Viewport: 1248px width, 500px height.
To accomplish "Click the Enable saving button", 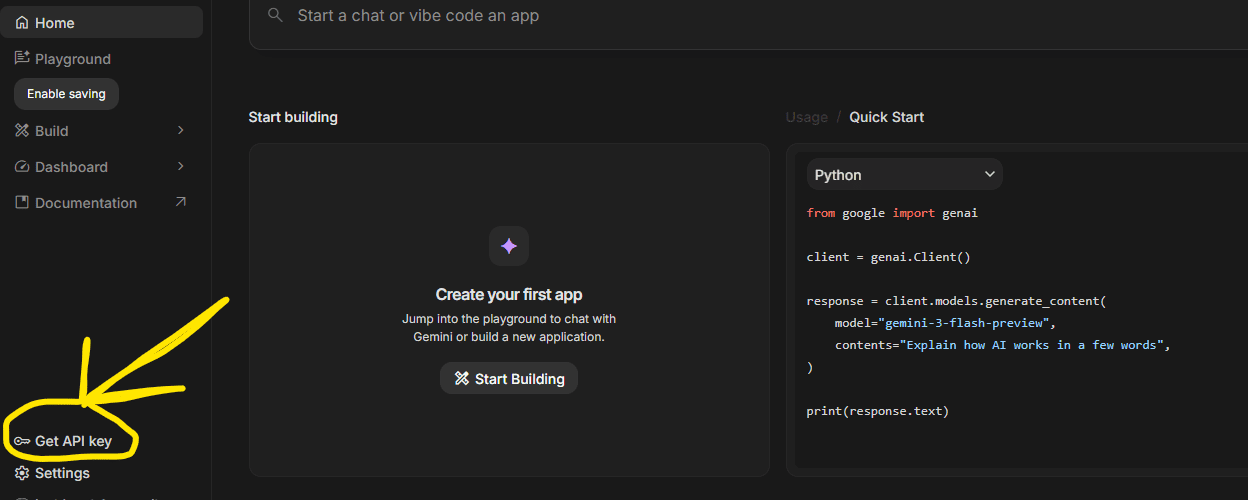I will (66, 94).
